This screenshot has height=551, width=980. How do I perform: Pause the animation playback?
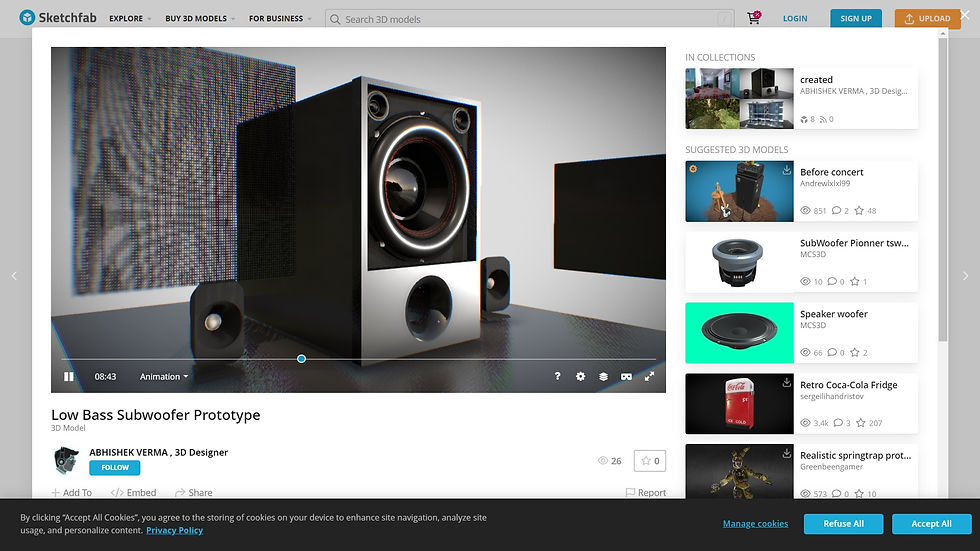tap(69, 377)
